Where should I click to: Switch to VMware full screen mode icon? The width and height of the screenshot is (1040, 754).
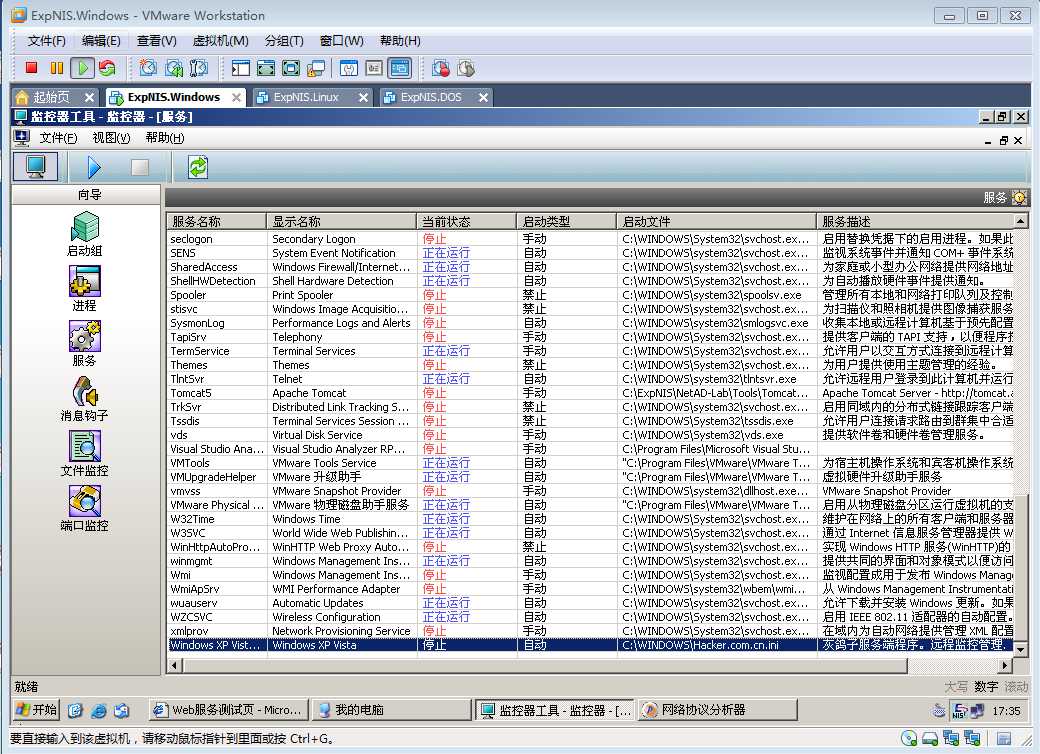coord(265,68)
